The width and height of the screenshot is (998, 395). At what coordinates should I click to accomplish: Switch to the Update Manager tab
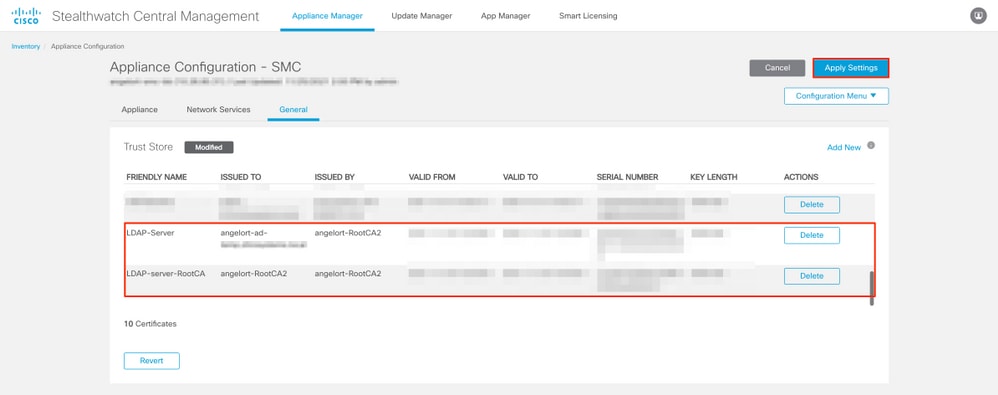coord(422,16)
